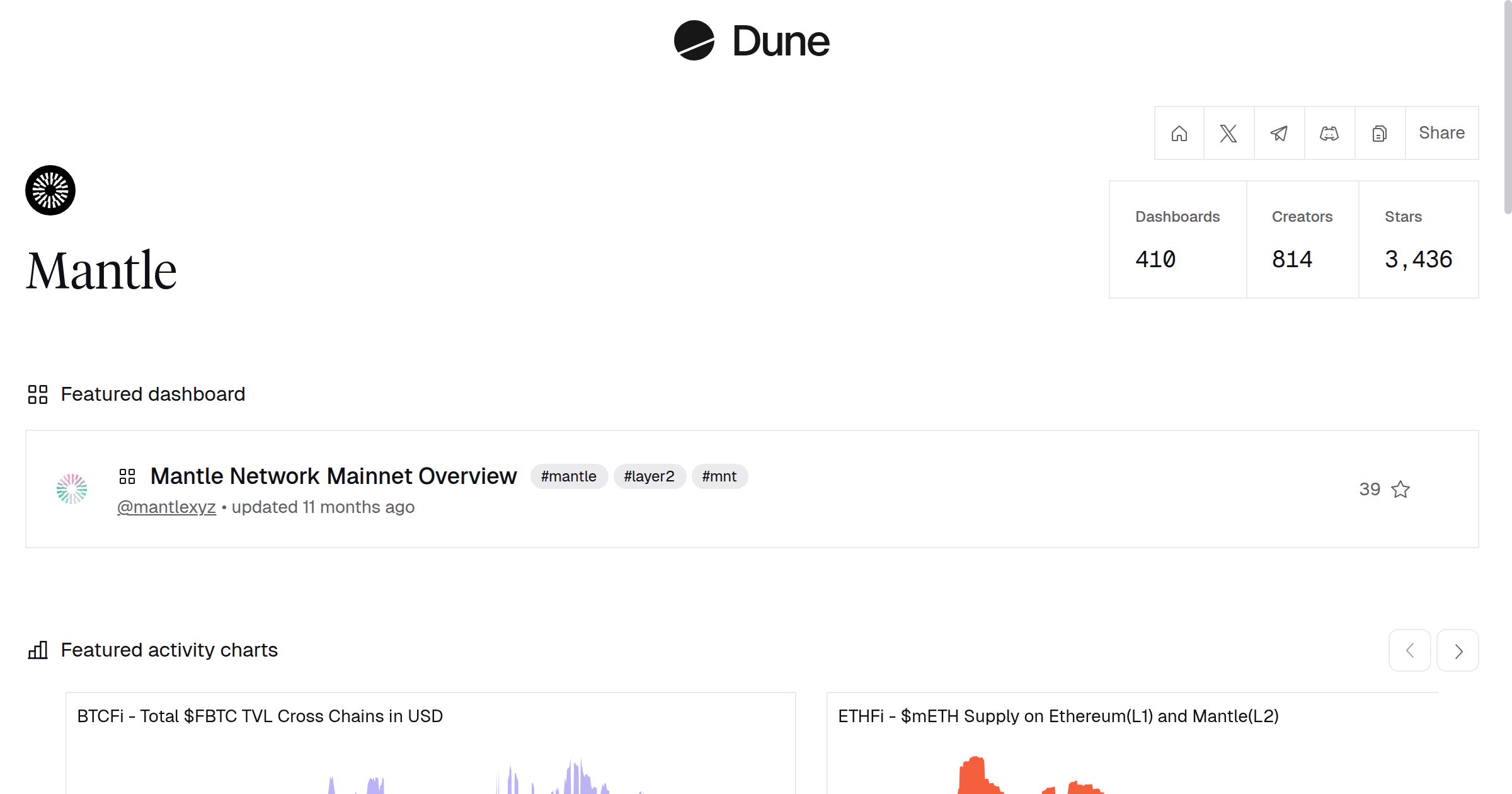Click the home website icon
This screenshot has height=794, width=1512.
[x=1179, y=133]
